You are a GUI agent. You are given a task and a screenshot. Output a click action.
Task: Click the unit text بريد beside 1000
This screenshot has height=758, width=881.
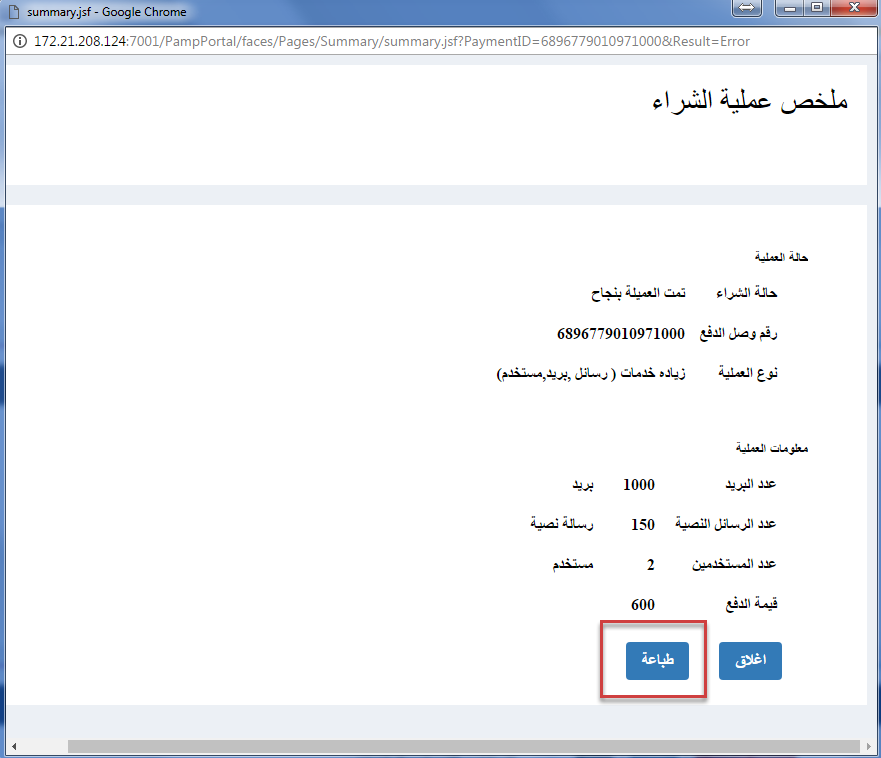[x=583, y=484]
